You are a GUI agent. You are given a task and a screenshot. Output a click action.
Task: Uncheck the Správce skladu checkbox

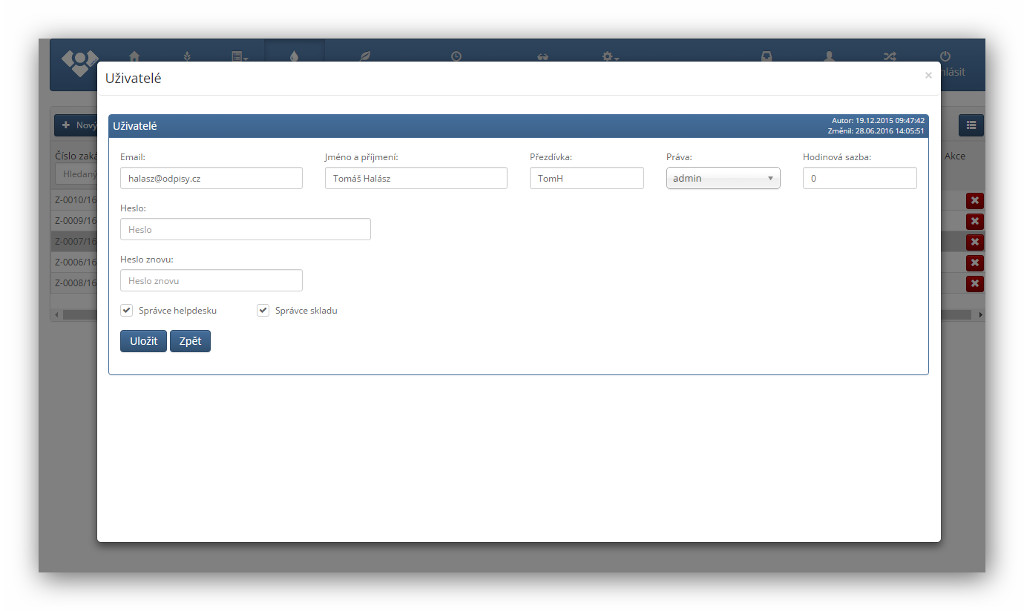pos(263,310)
